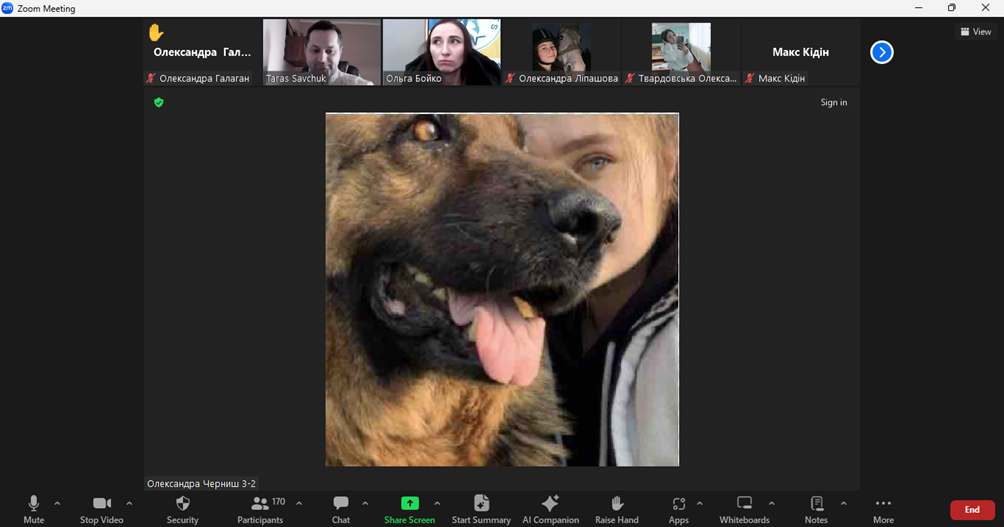Viewport: 1004px width, 527px height.
Task: Expand arrow next to Apps
Action: click(699, 504)
